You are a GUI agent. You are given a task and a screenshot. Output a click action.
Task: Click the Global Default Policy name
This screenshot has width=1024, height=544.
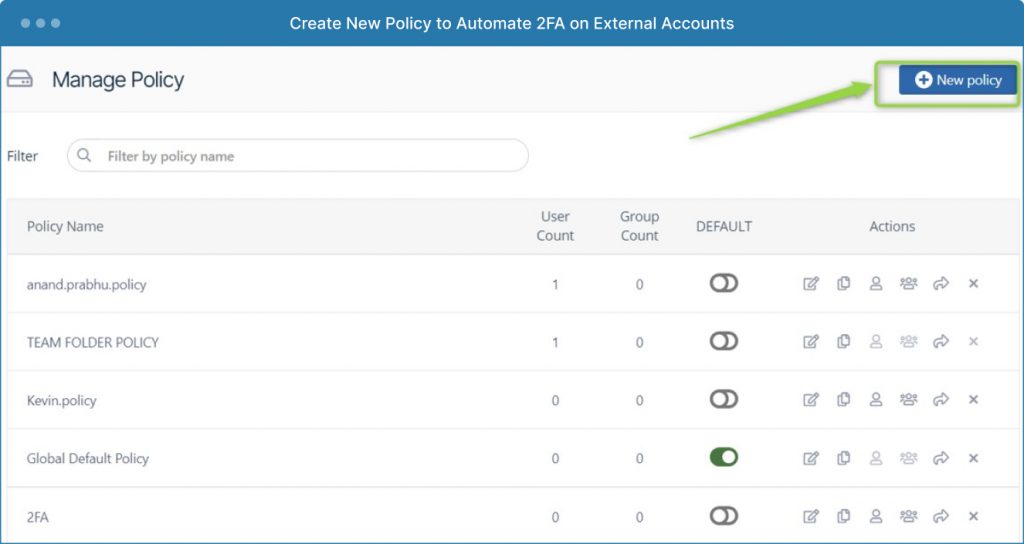pos(88,458)
